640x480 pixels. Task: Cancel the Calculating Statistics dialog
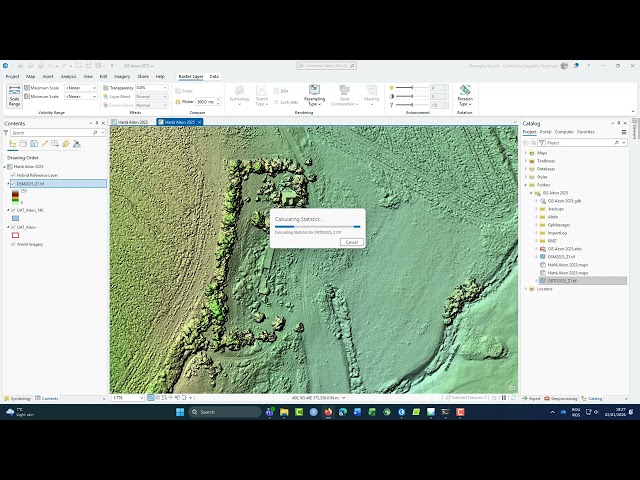pos(351,242)
